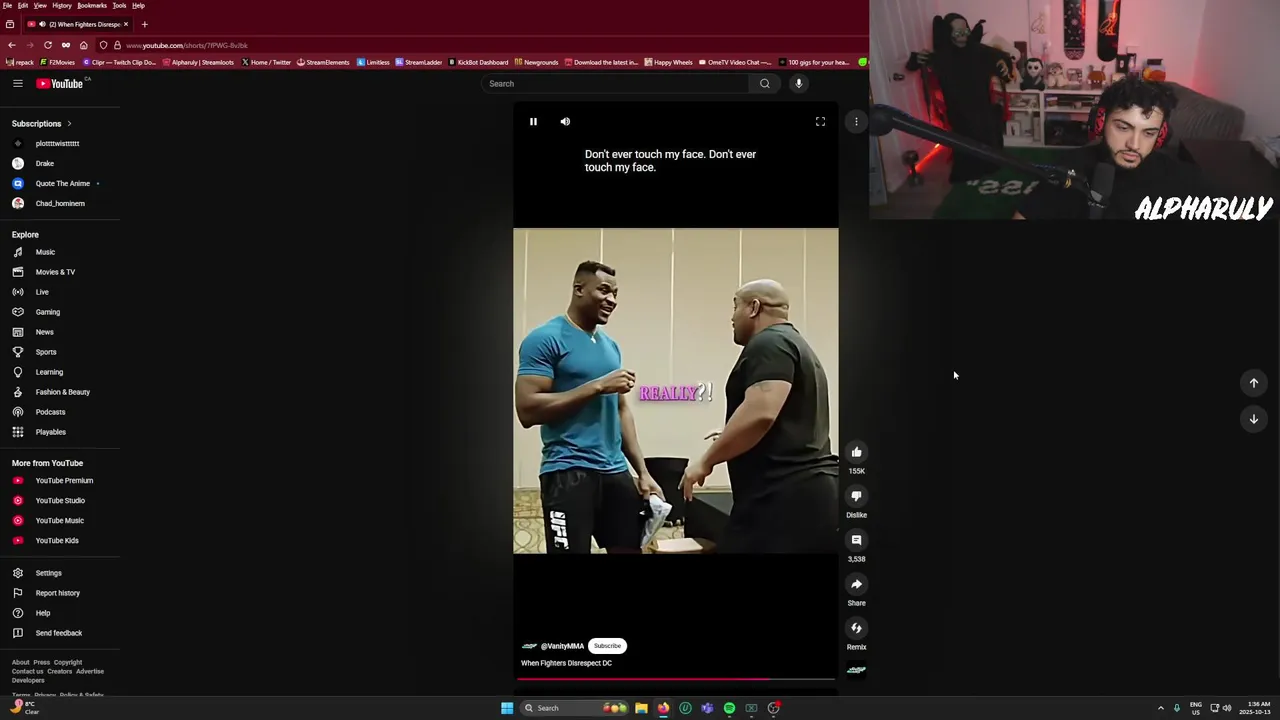The image size is (1280, 720).
Task: Open File Explorer from the taskbar
Action: [641, 708]
